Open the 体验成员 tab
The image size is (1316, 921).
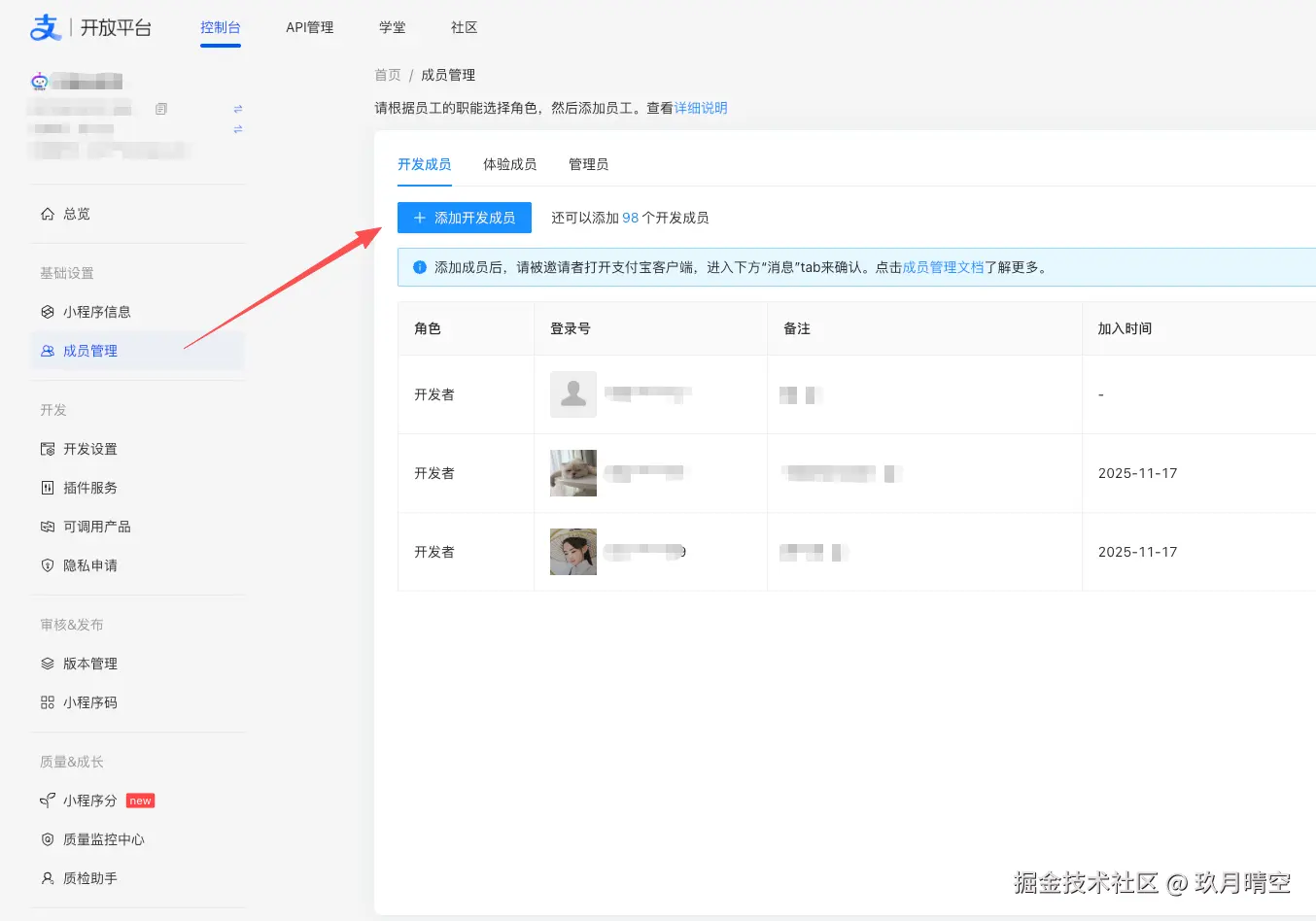pos(509,164)
